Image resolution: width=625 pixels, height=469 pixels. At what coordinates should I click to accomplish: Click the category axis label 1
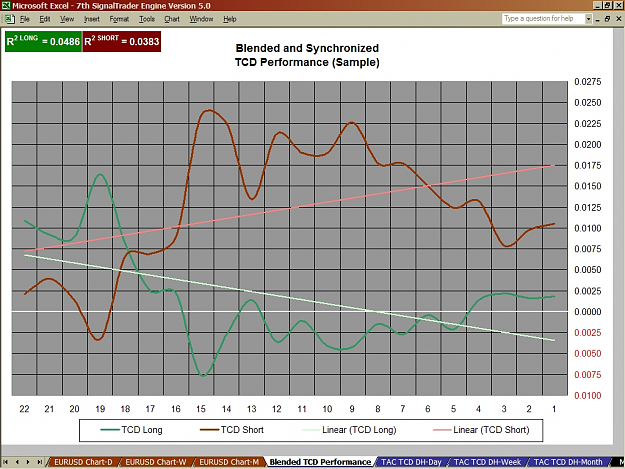(x=554, y=409)
